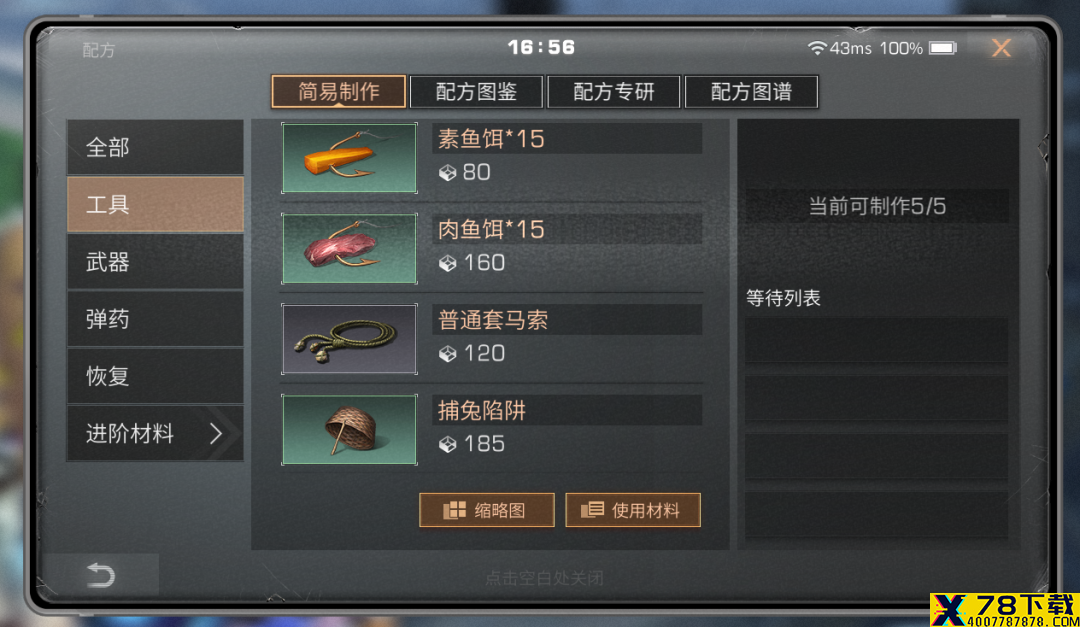Select the 全部 category

pos(155,147)
